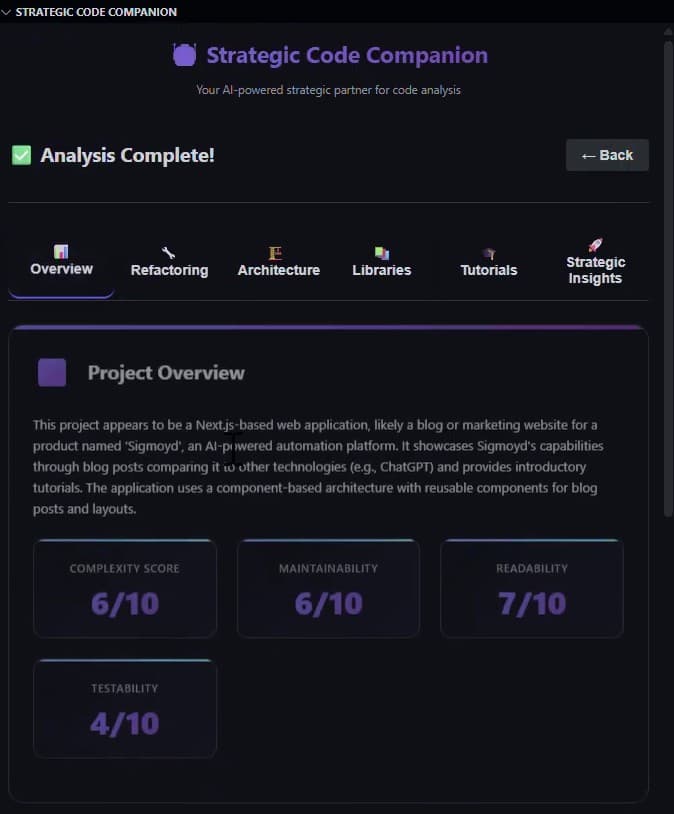Click the Complexity Score 6/10 card
Image resolution: width=674 pixels, height=814 pixels.
point(124,588)
